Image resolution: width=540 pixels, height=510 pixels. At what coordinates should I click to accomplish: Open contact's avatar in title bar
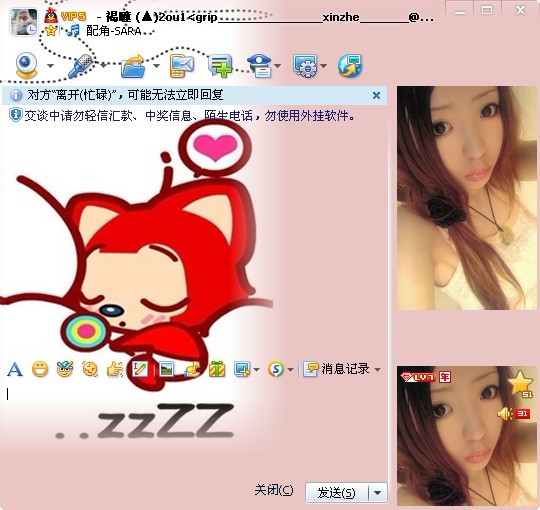pos(24,22)
